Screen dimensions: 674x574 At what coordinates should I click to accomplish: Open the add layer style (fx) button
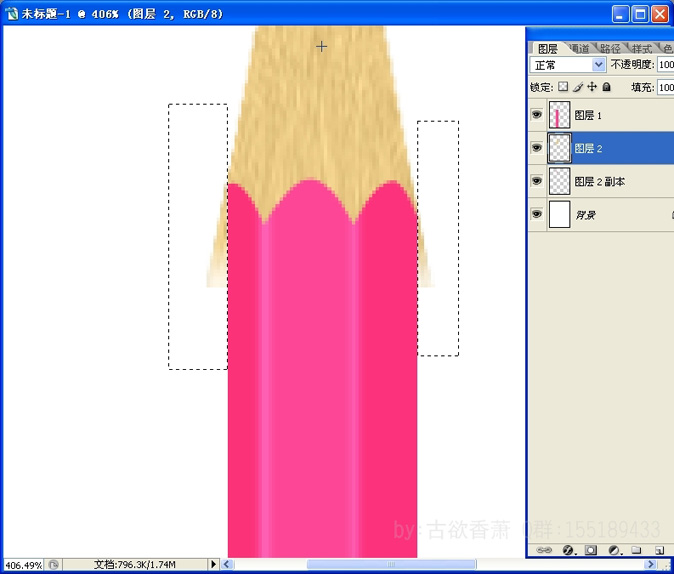coord(568,550)
